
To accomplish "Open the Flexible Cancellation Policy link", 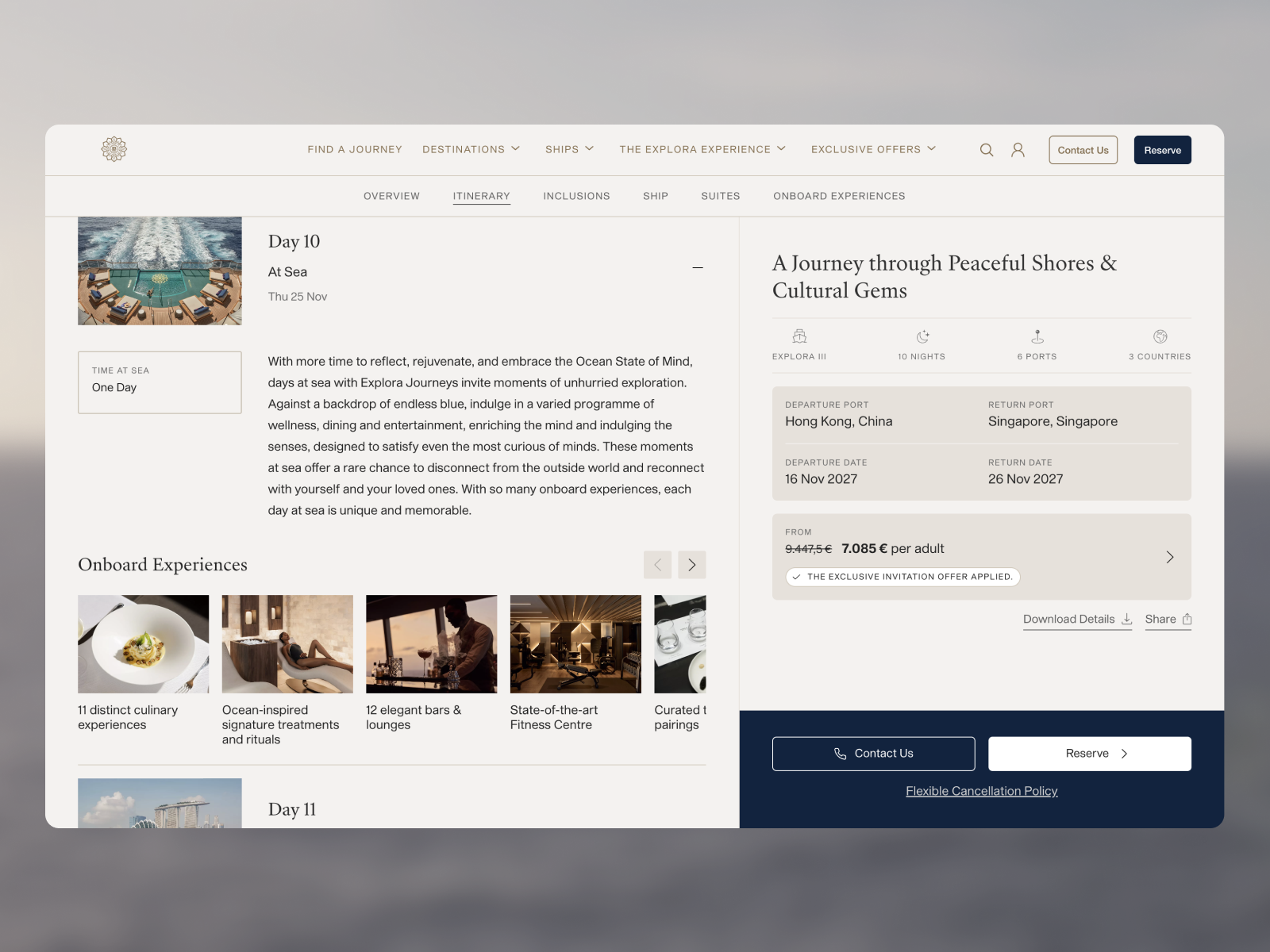I will [981, 791].
